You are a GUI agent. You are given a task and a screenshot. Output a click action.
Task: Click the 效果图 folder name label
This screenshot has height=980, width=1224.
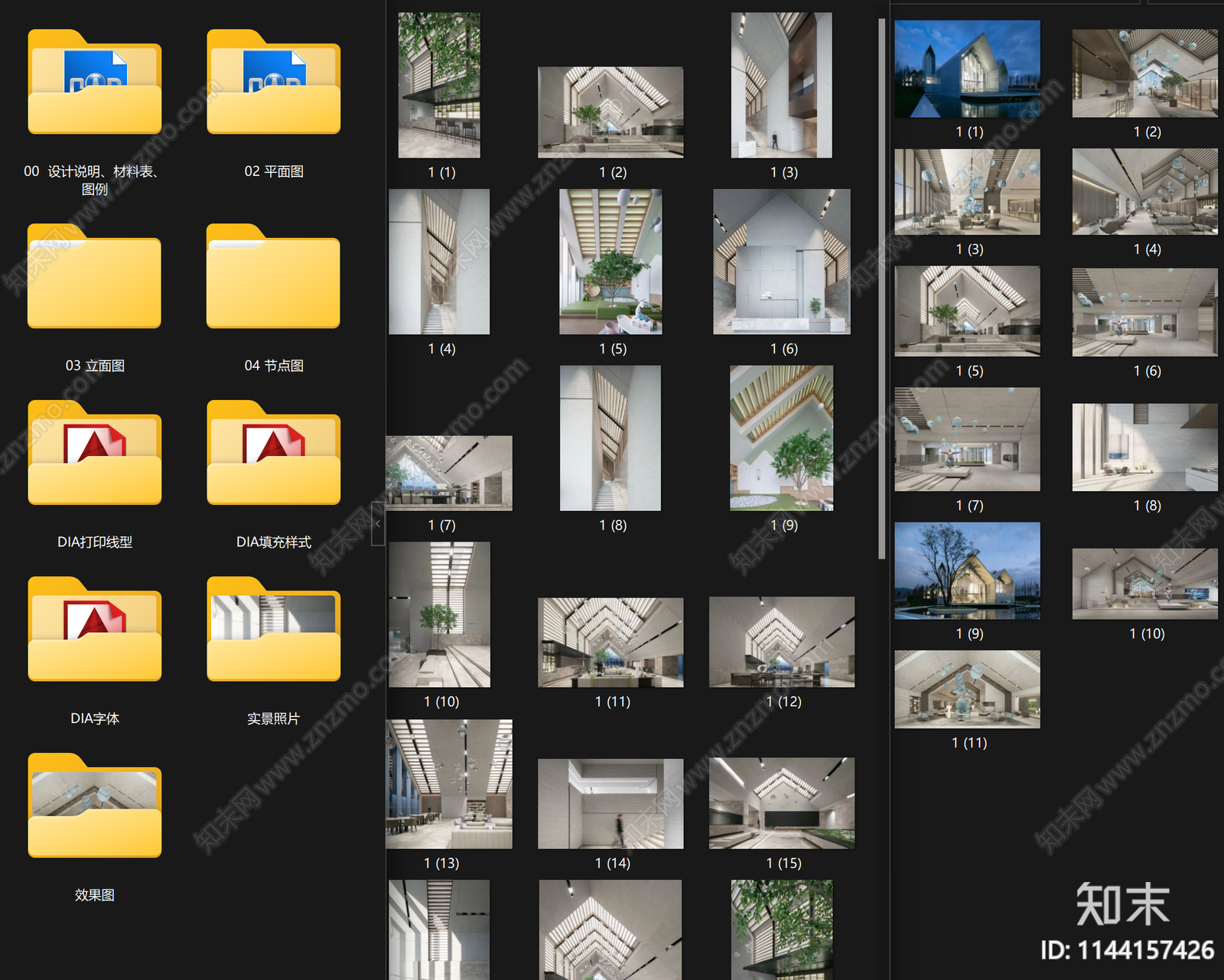(95, 894)
